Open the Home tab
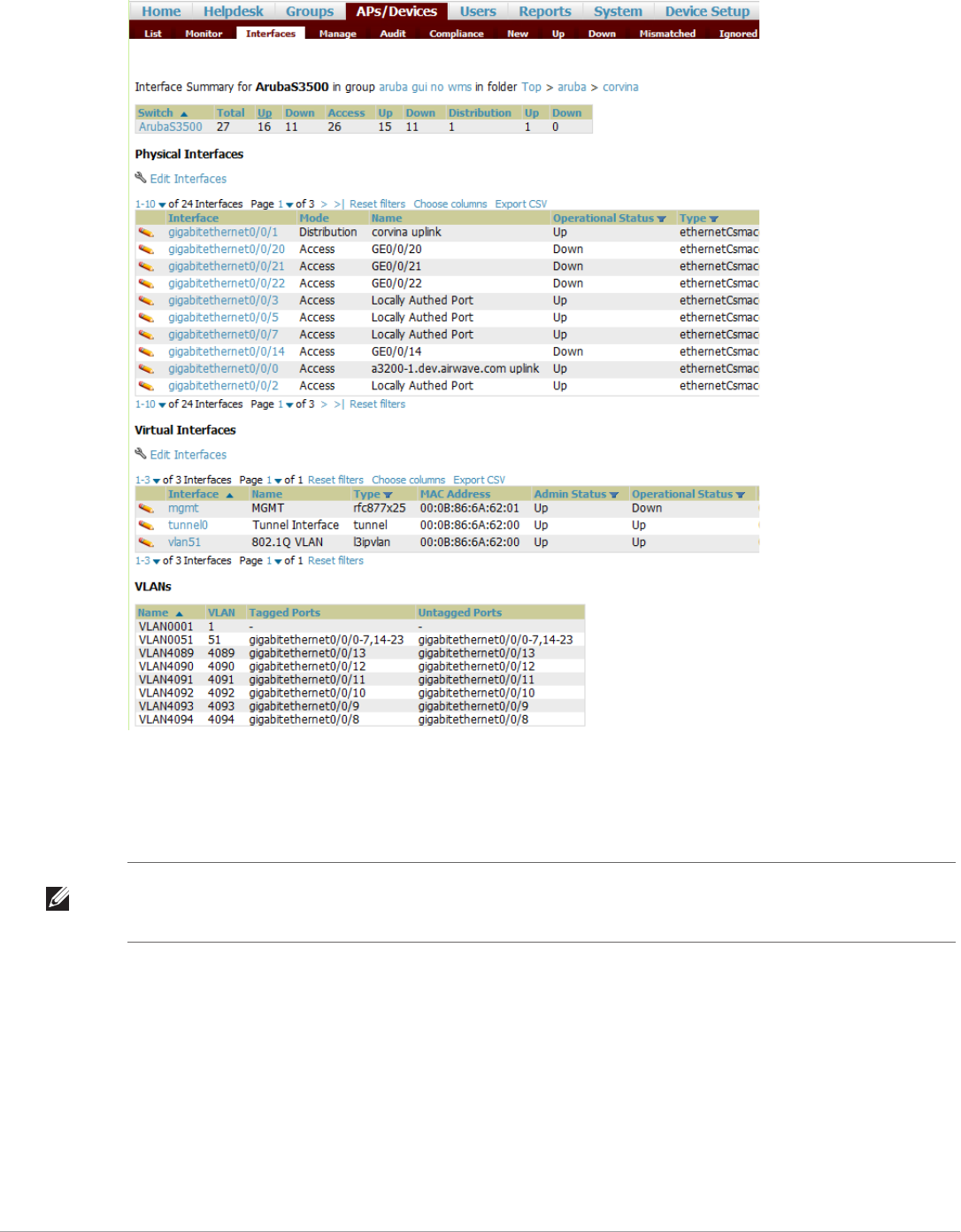 pyautogui.click(x=161, y=12)
